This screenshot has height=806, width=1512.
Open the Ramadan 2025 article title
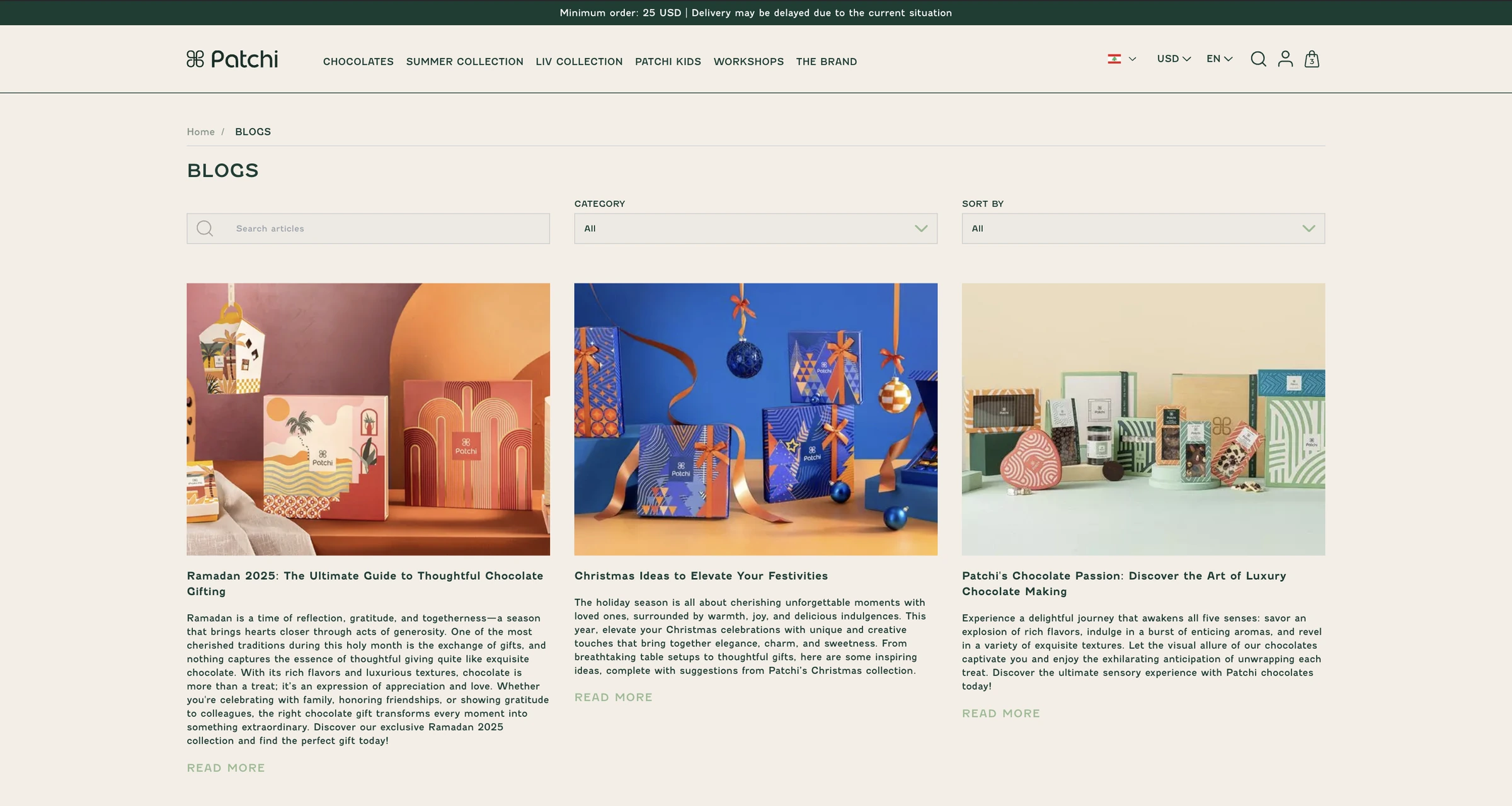[x=365, y=584]
